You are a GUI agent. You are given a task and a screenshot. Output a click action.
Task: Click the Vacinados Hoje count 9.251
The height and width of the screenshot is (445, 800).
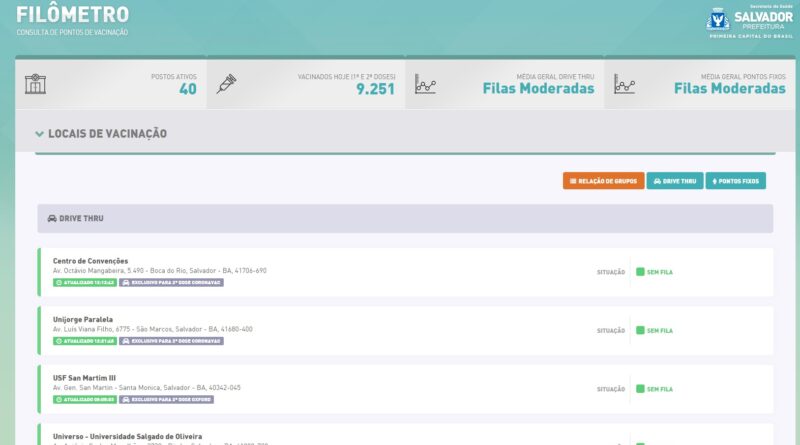tap(375, 89)
